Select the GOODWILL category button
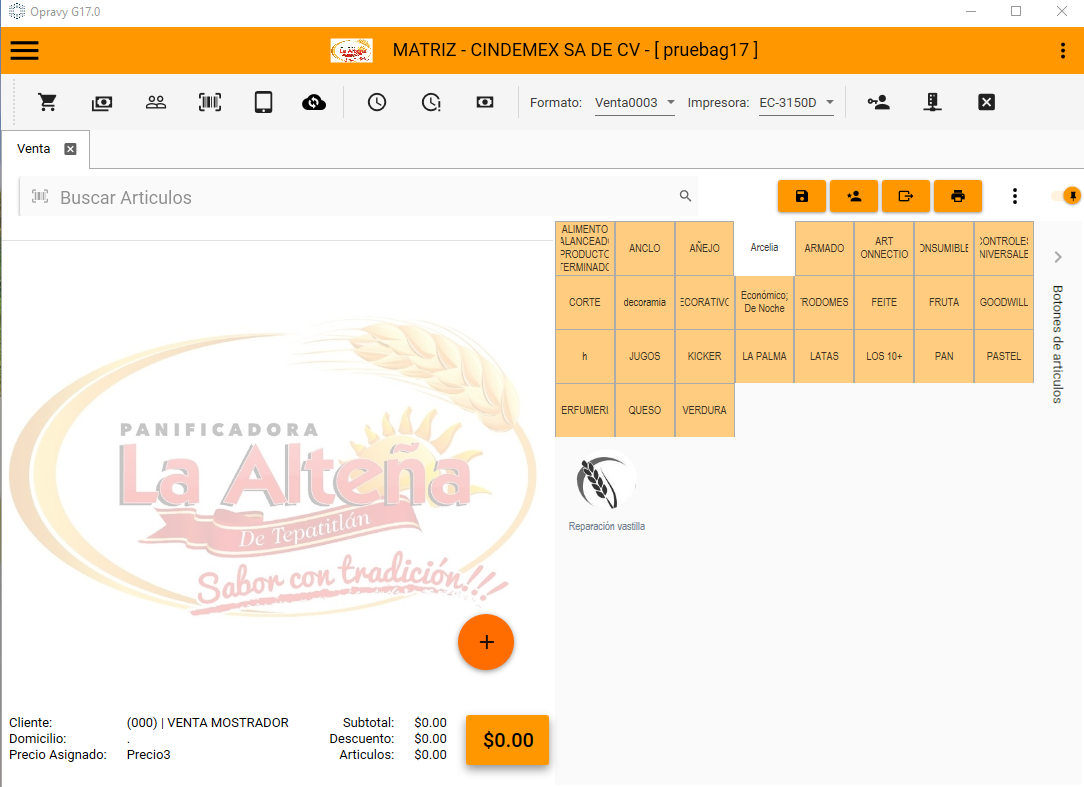The width and height of the screenshot is (1084, 787). (1004, 302)
